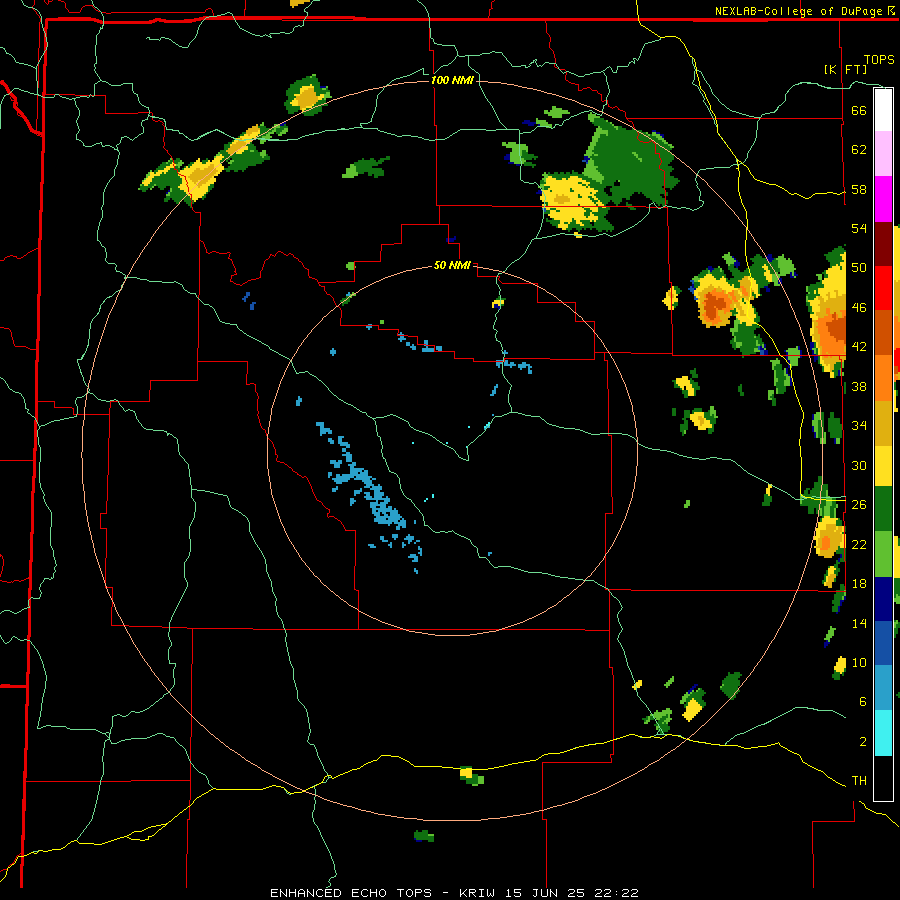The image size is (900, 900).
Task: Click the 38 scale value label
Action: pos(859,386)
